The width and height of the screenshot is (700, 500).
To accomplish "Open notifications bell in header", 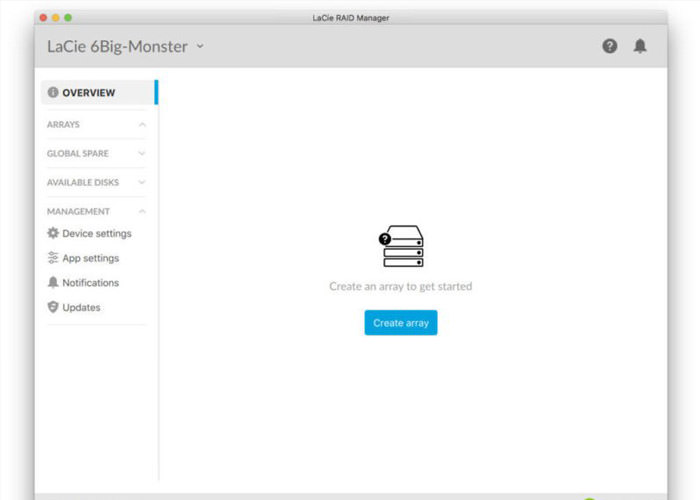I will coord(640,46).
